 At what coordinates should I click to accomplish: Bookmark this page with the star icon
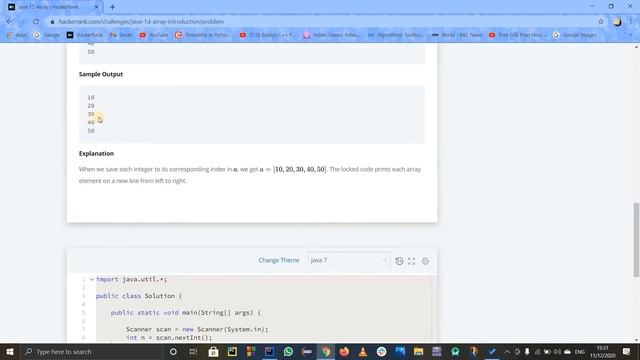pos(601,22)
